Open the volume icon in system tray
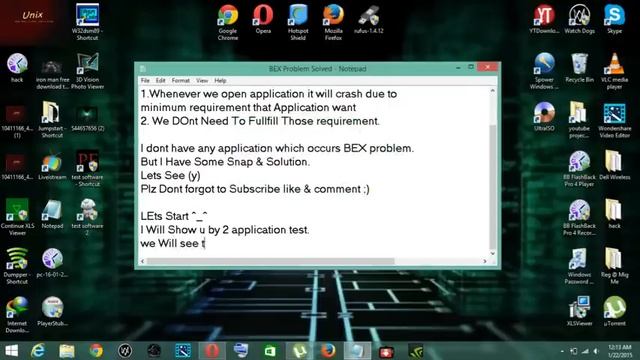 [596, 351]
